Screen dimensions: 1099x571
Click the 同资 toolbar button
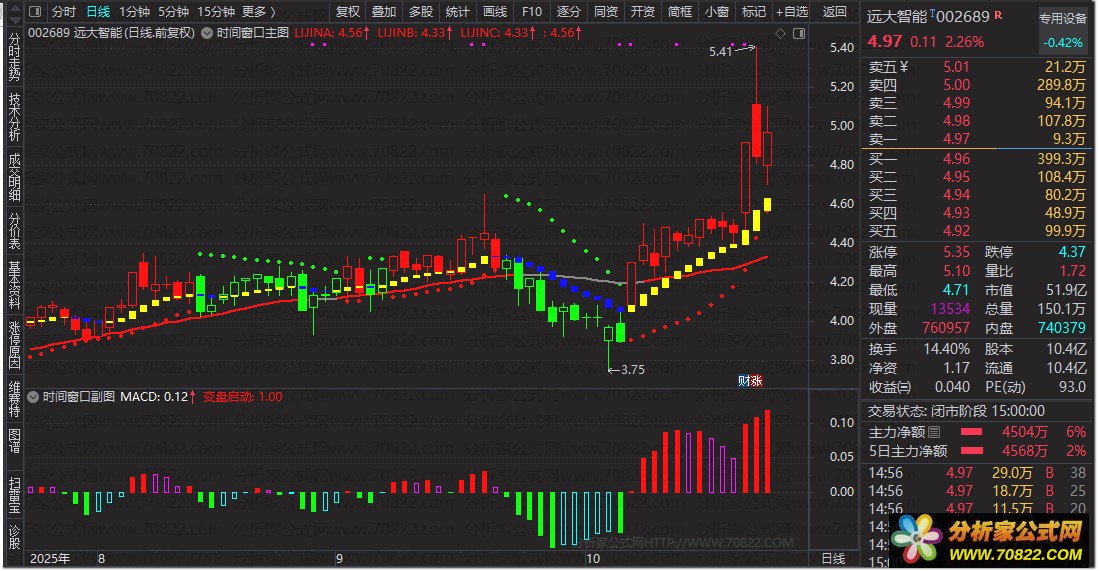(606, 12)
